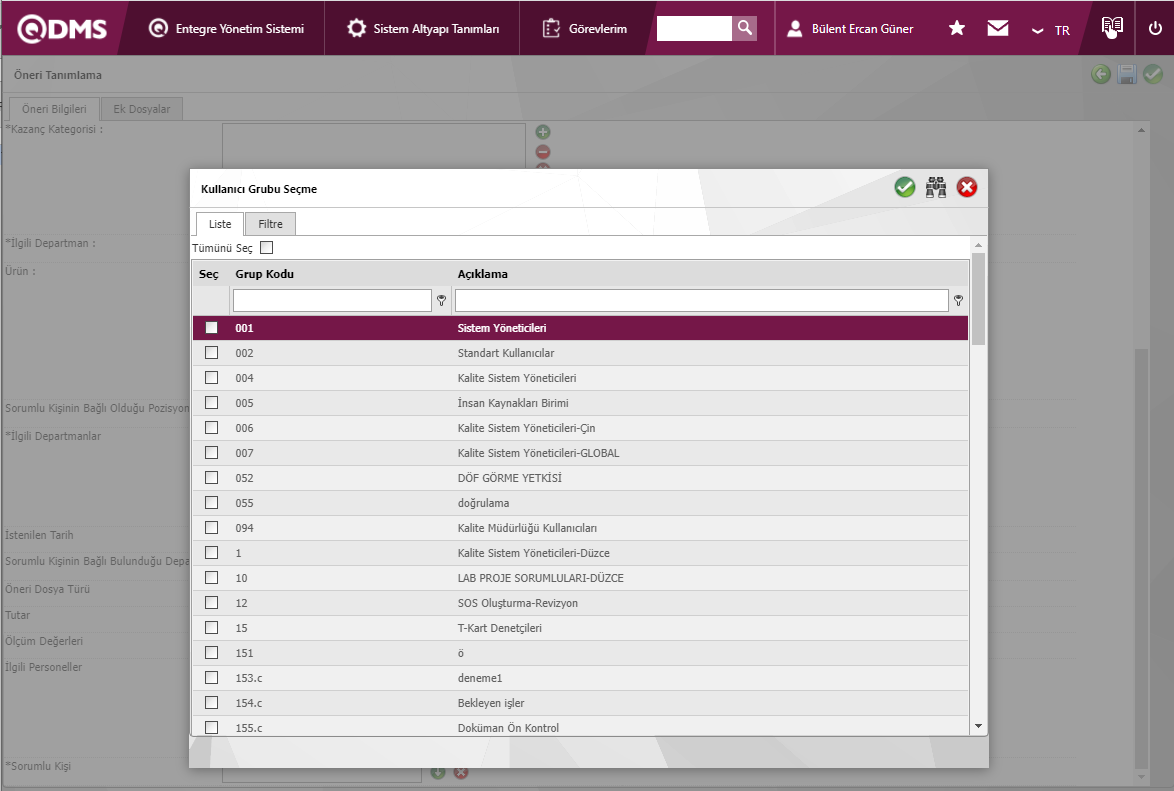Open the favorites star icon
The height and width of the screenshot is (791, 1174).
tap(957, 29)
